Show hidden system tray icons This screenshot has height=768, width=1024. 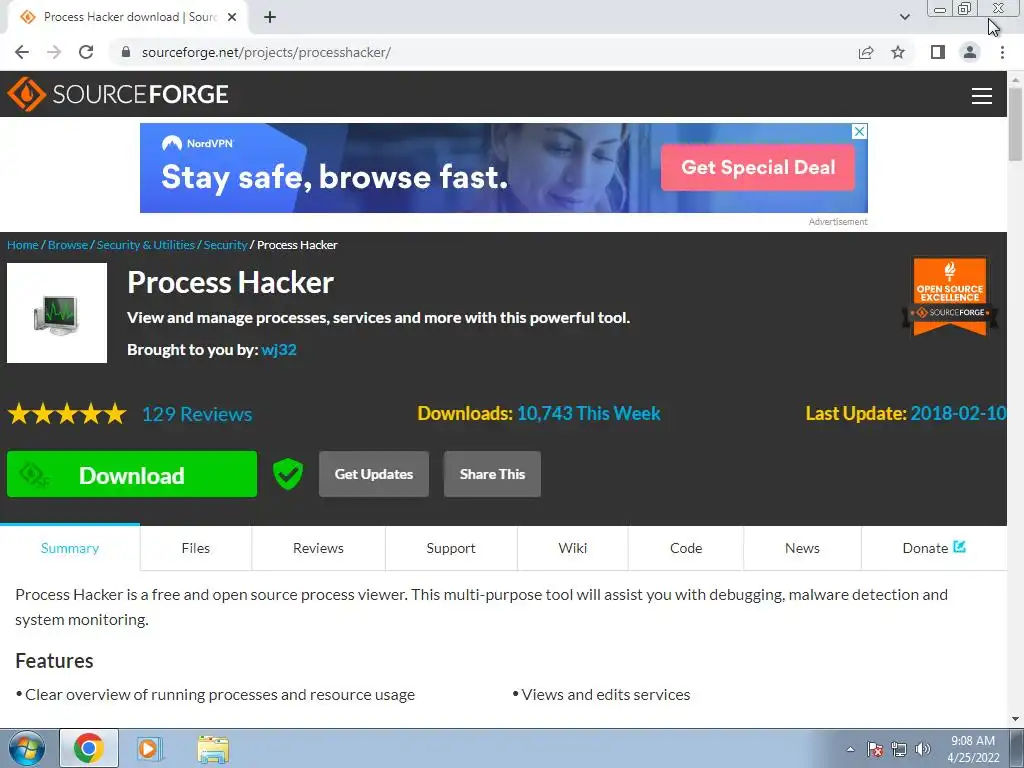click(x=850, y=749)
